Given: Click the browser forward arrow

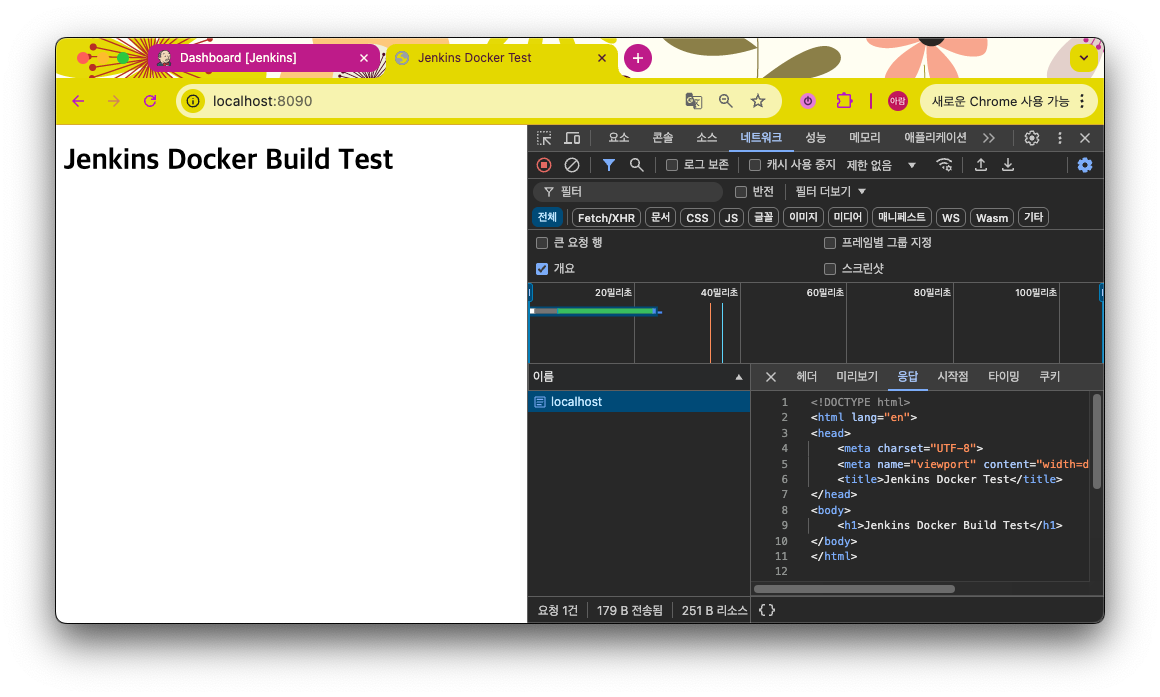Looking at the screenshot, I should tap(114, 101).
